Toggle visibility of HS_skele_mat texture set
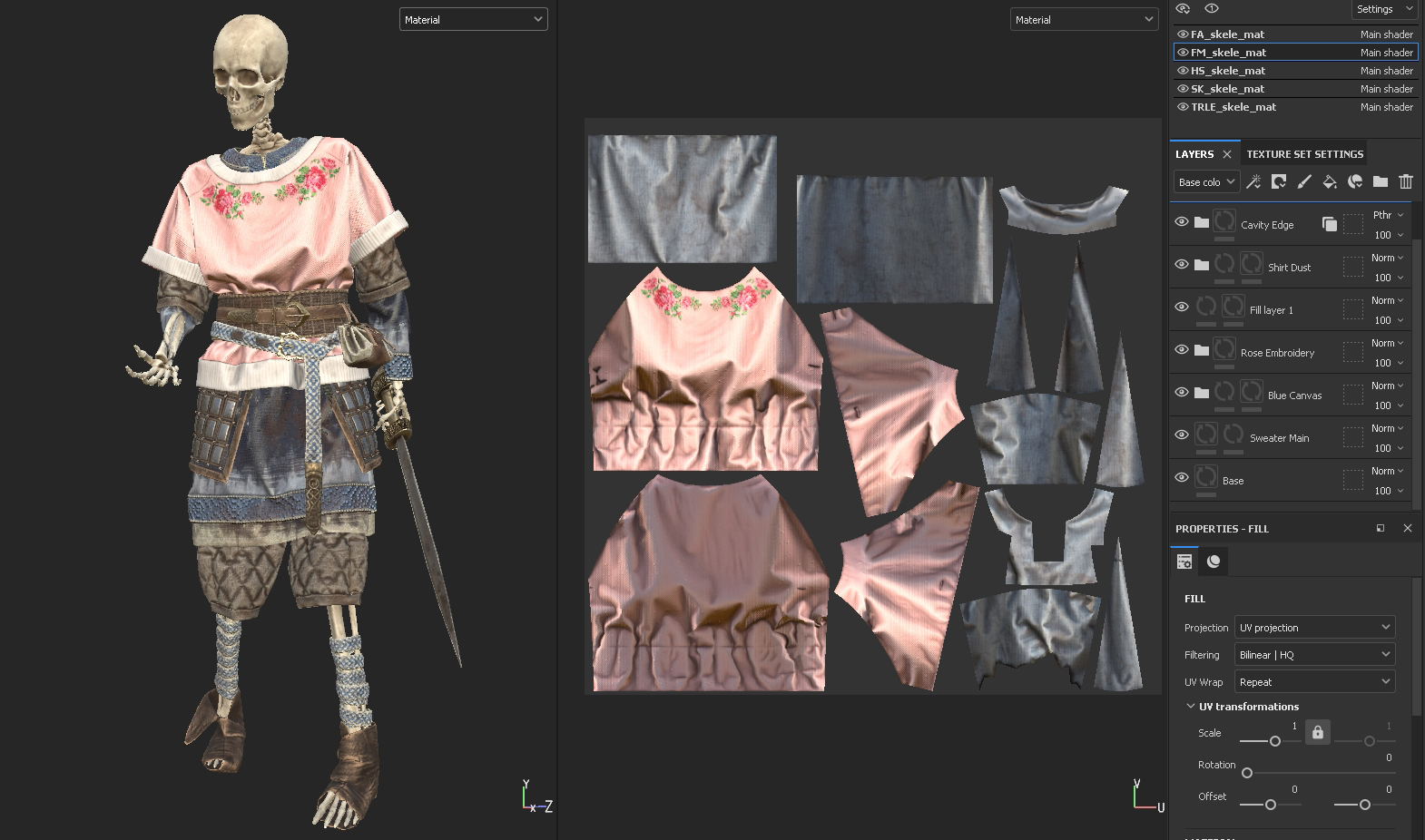 click(1183, 71)
